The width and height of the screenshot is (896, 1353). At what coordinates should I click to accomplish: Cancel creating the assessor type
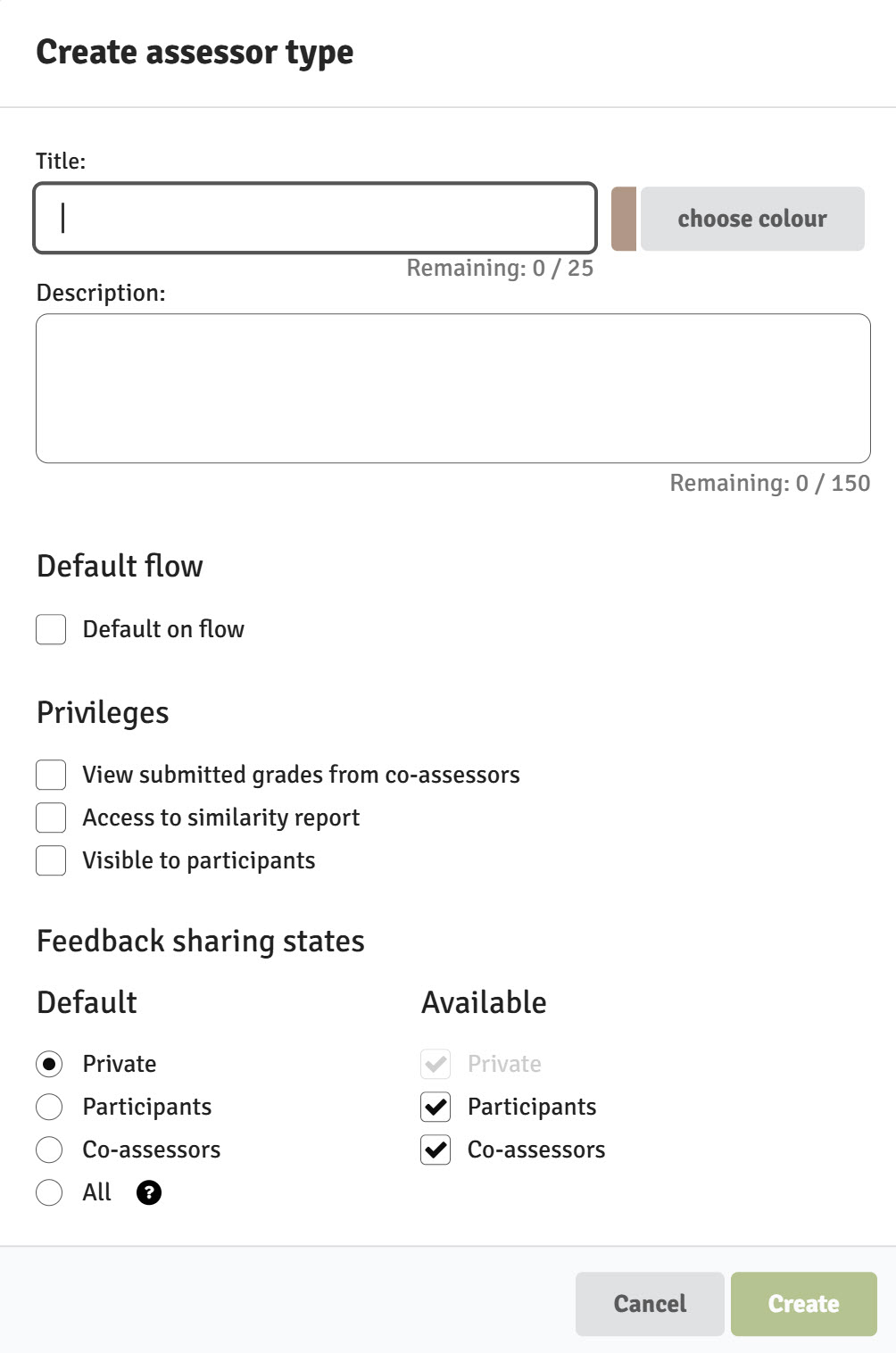pos(650,1304)
